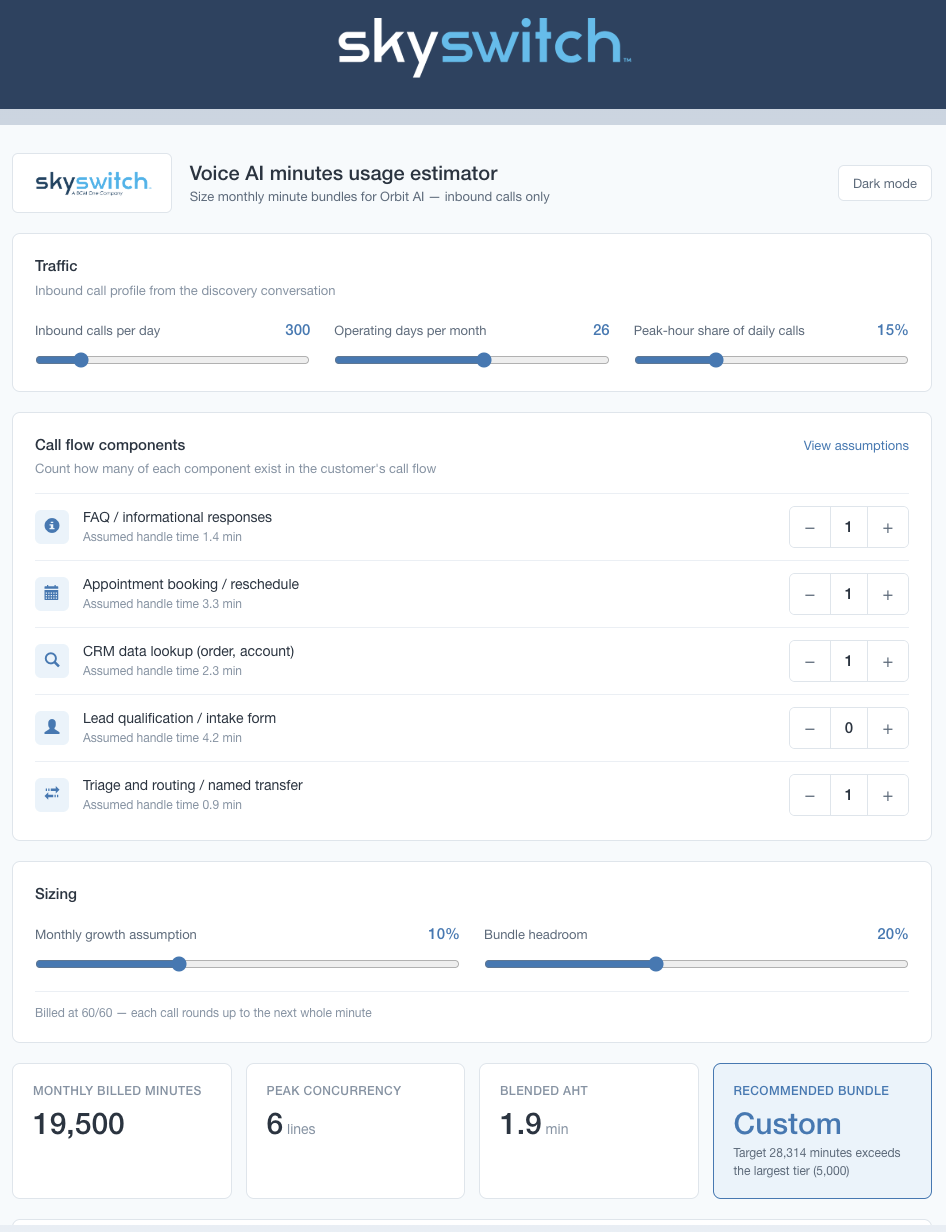
Task: Click the Monthly Billed Minutes card
Action: tap(122, 1131)
